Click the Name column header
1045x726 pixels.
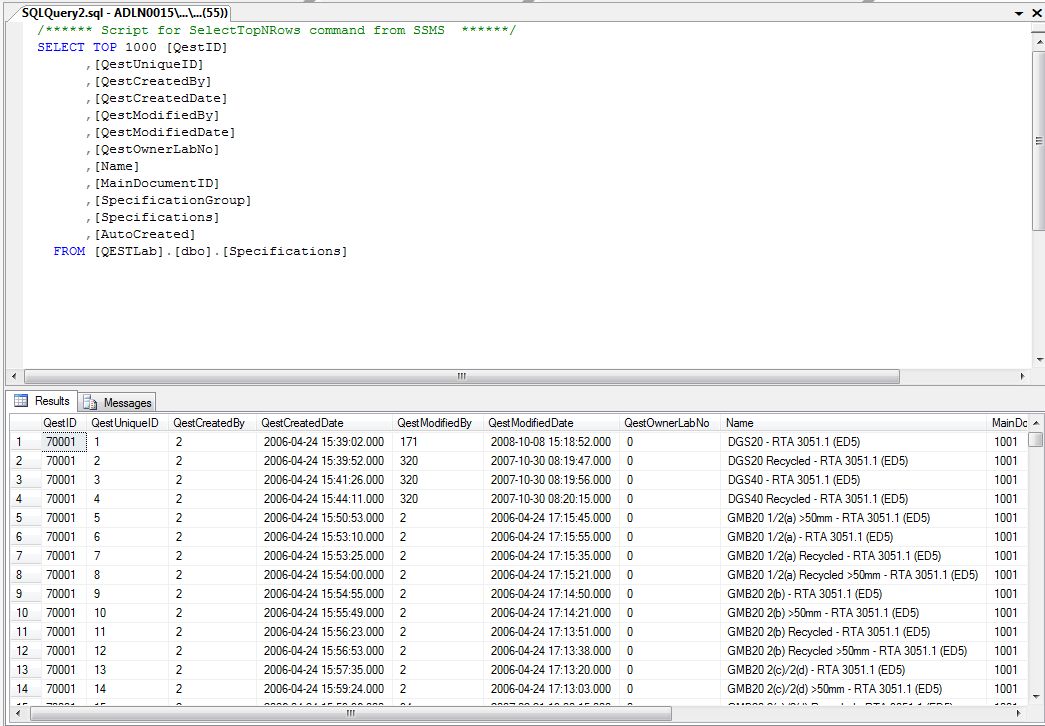click(740, 423)
